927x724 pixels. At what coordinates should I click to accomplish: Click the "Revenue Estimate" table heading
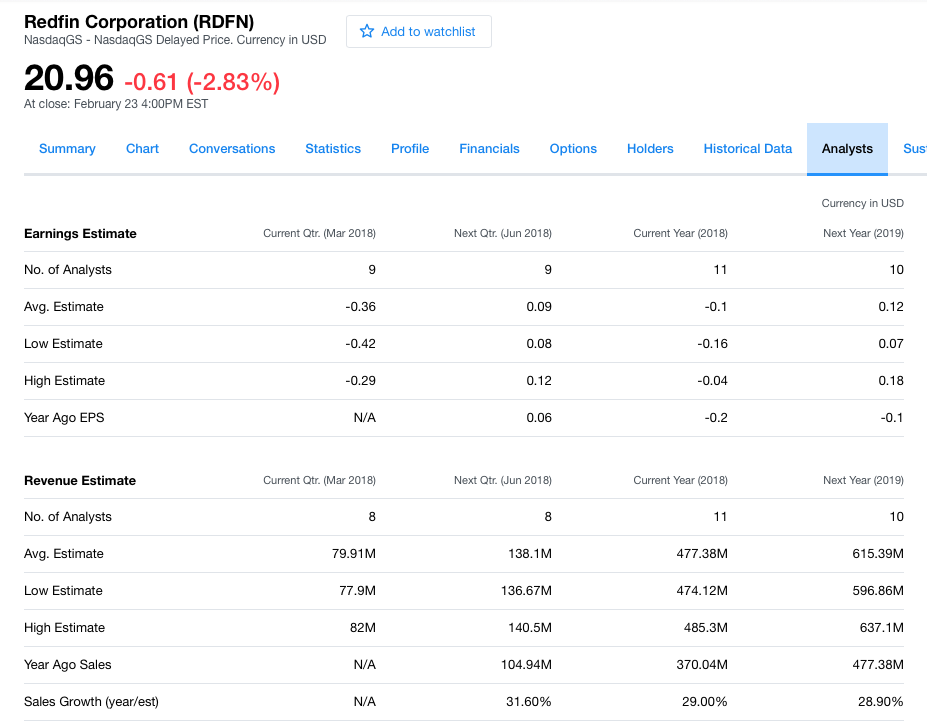pos(80,480)
